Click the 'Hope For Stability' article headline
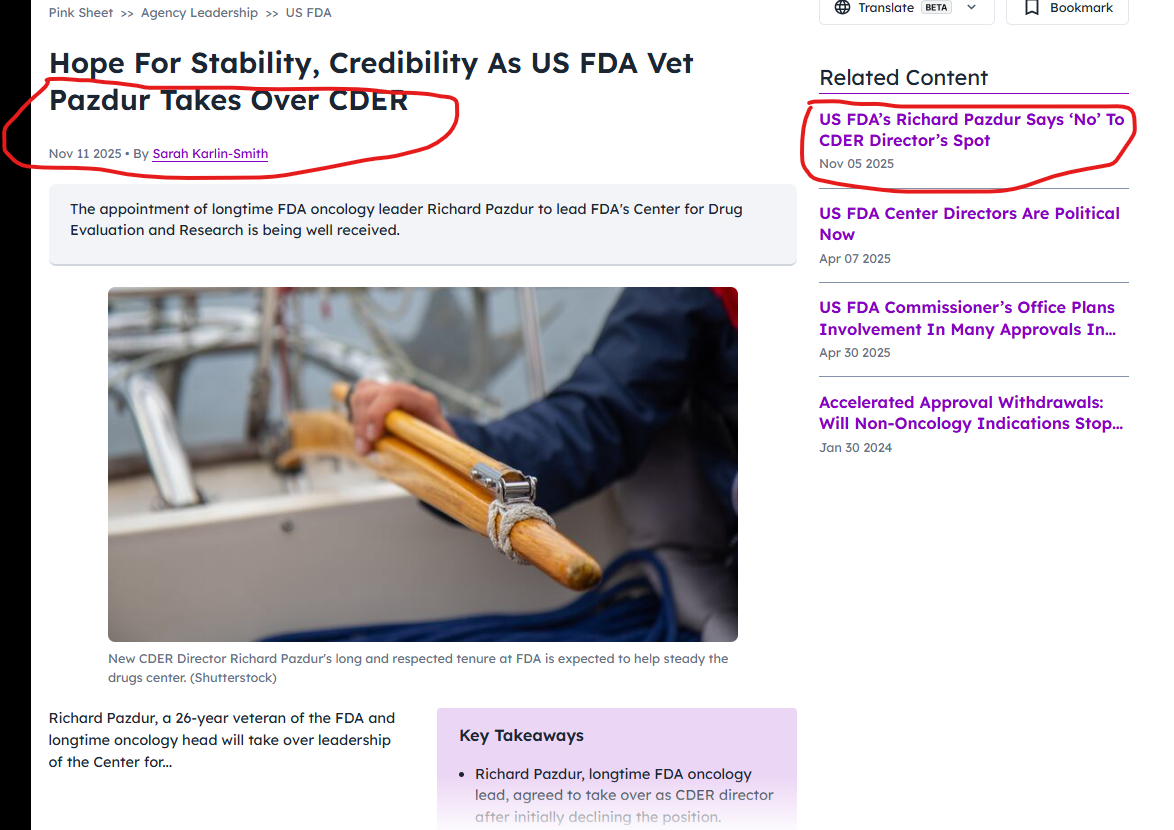Viewport: 1174px width, 830px height. tap(371, 81)
